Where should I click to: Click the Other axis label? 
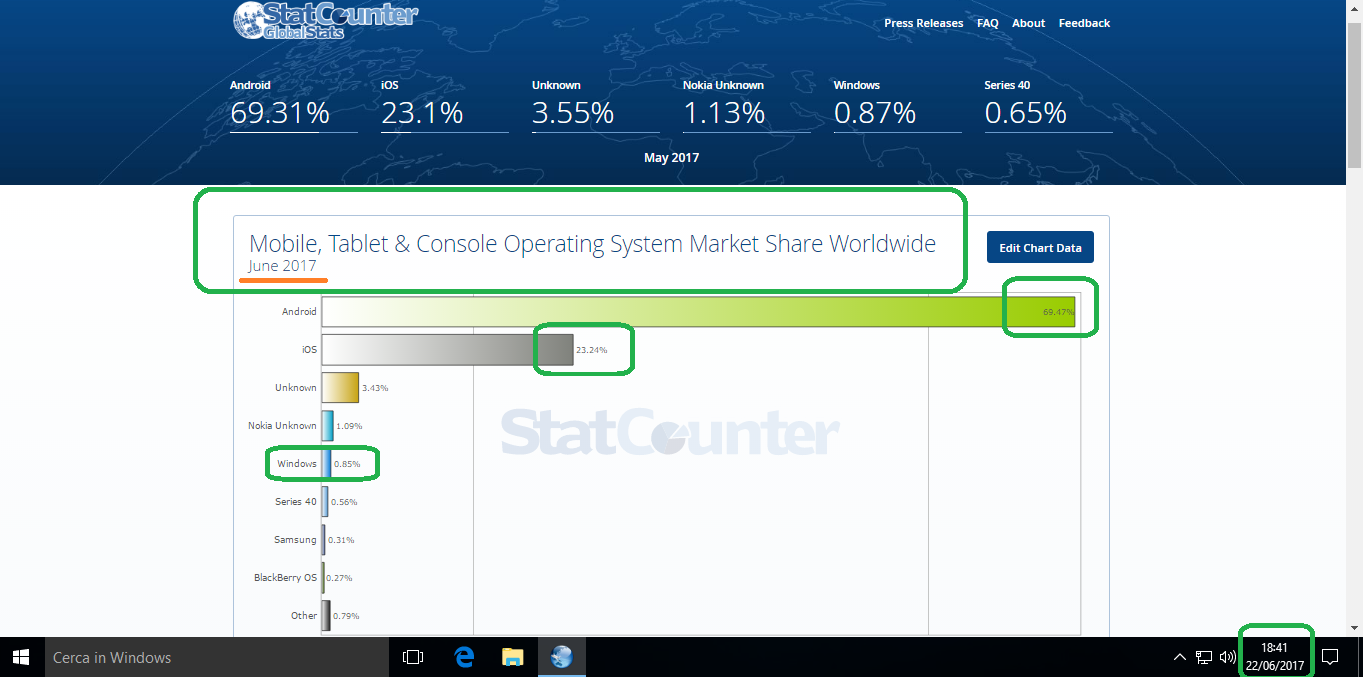coord(304,616)
